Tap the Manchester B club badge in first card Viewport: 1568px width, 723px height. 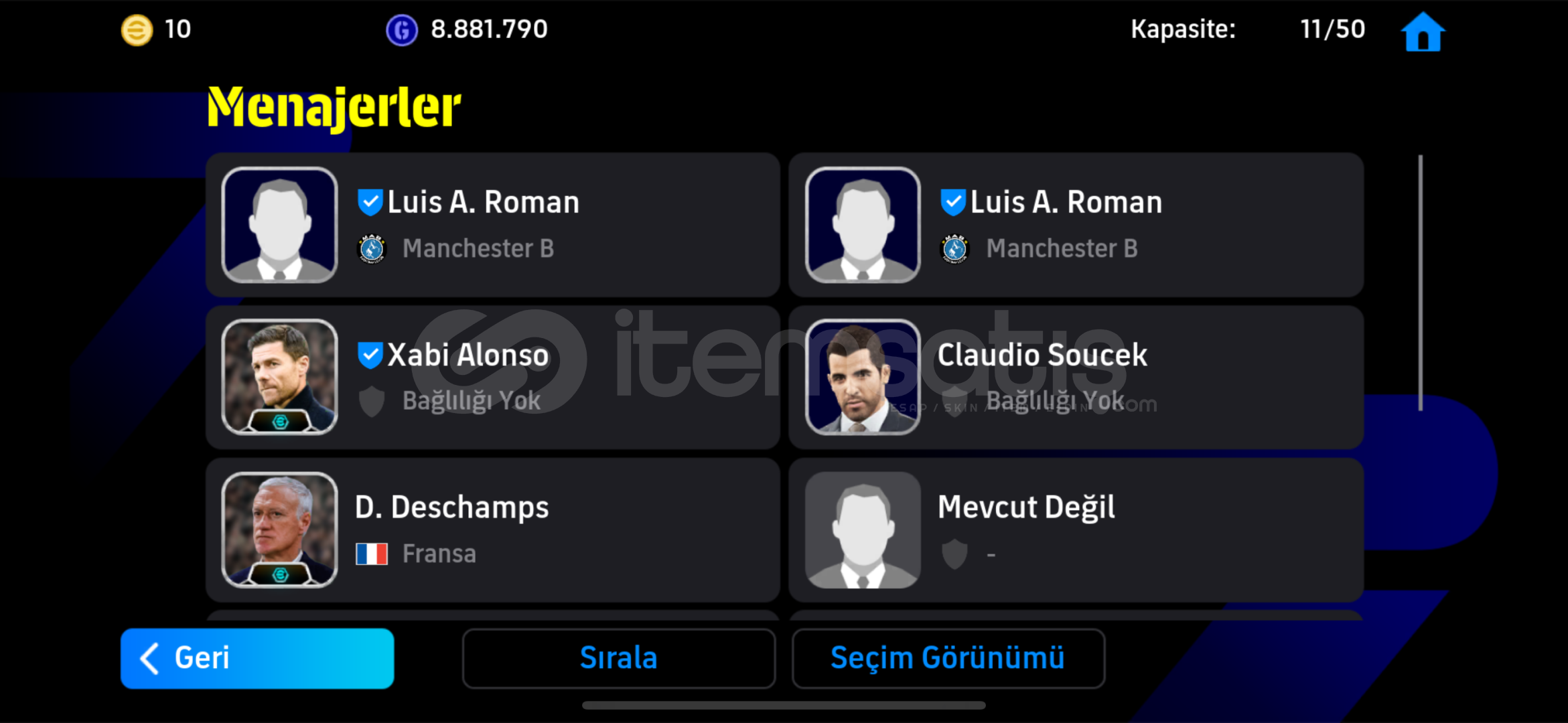pyautogui.click(x=372, y=249)
